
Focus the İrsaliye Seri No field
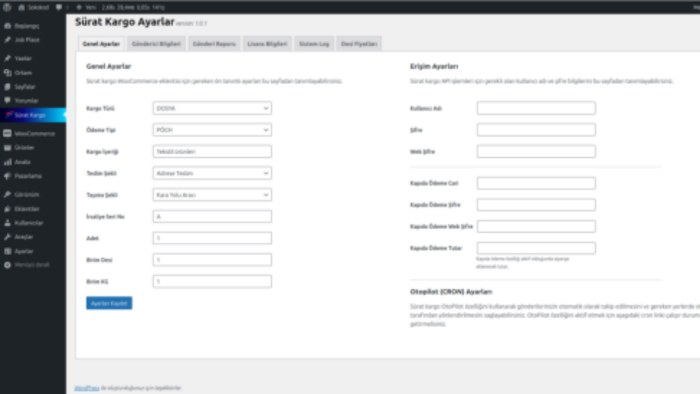click(212, 216)
